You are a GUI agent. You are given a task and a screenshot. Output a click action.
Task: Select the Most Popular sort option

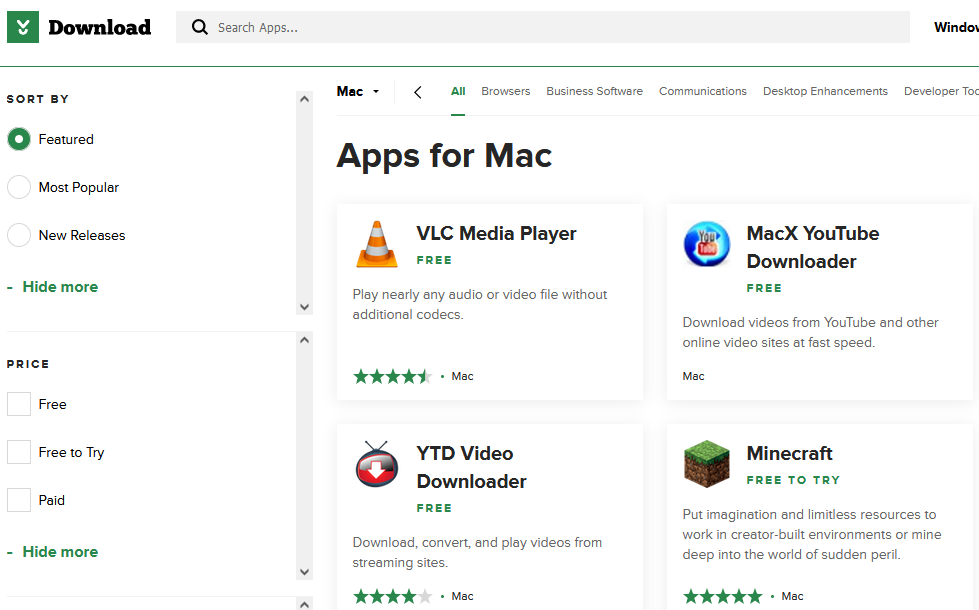coord(19,187)
